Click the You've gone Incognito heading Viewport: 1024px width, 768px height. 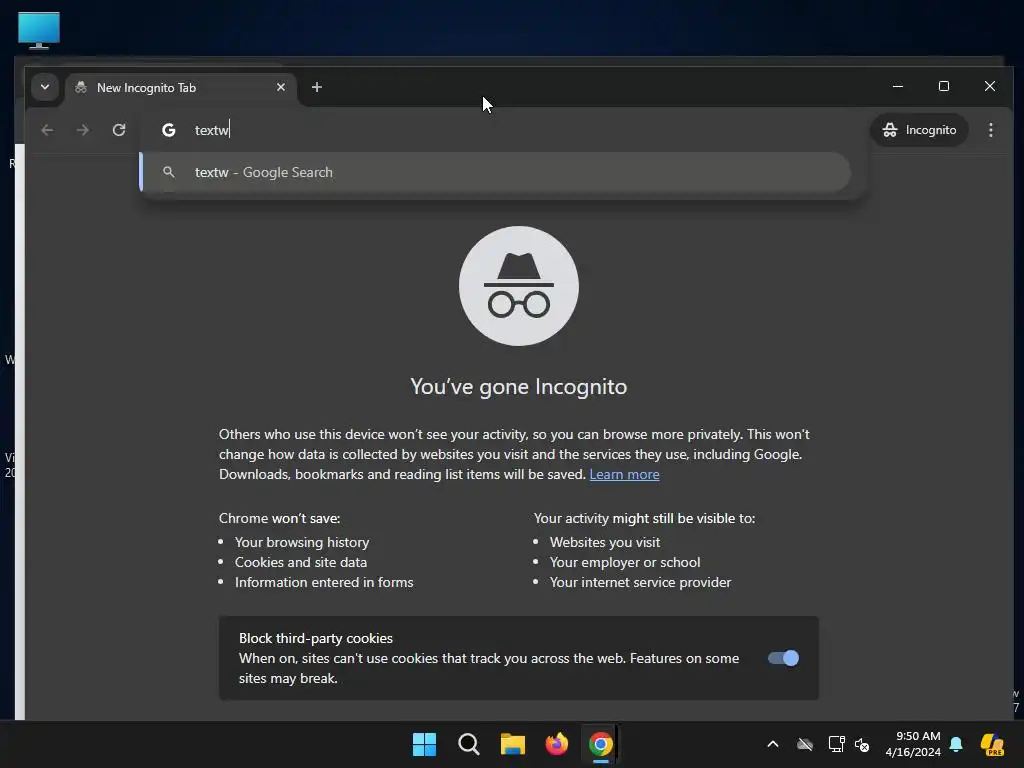click(x=519, y=387)
